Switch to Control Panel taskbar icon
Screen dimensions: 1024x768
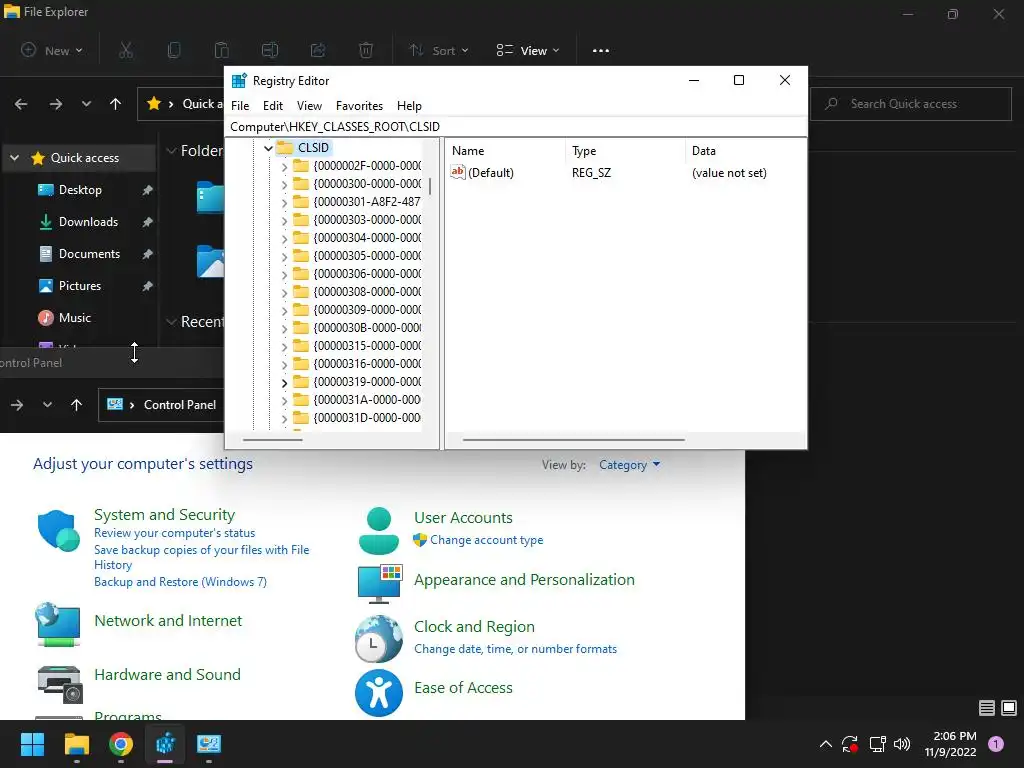209,744
